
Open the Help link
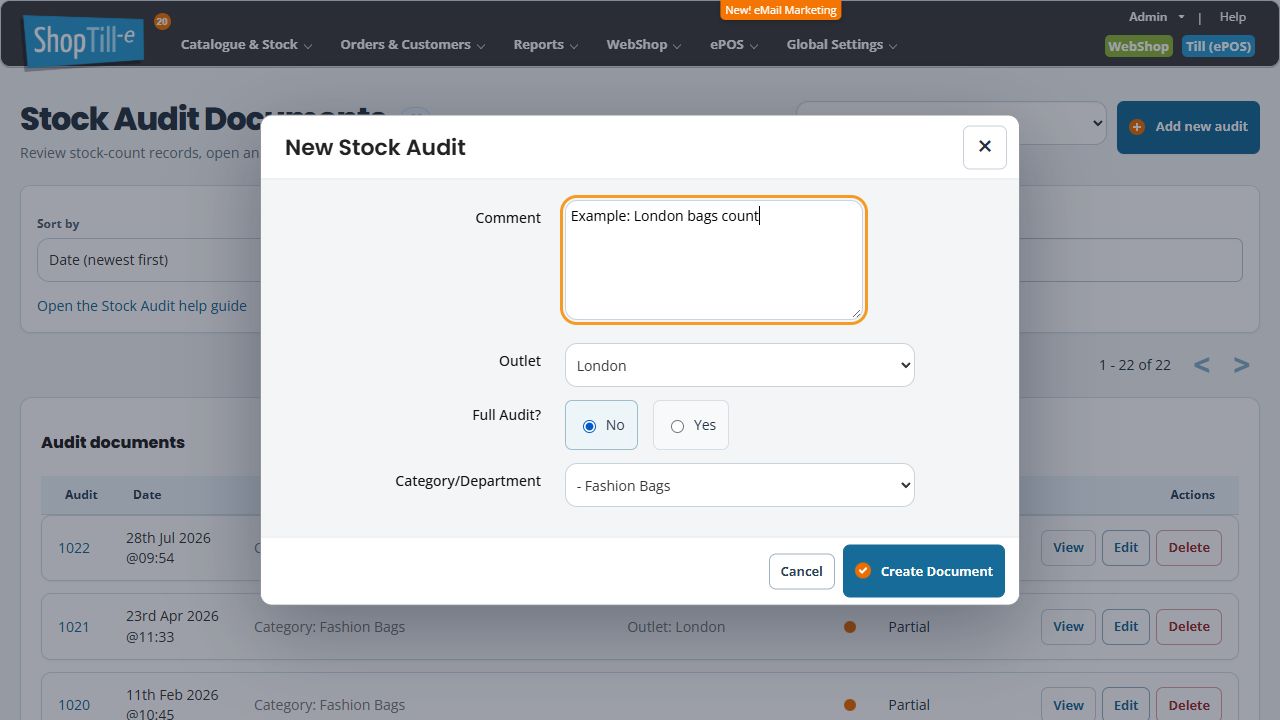(x=1233, y=17)
